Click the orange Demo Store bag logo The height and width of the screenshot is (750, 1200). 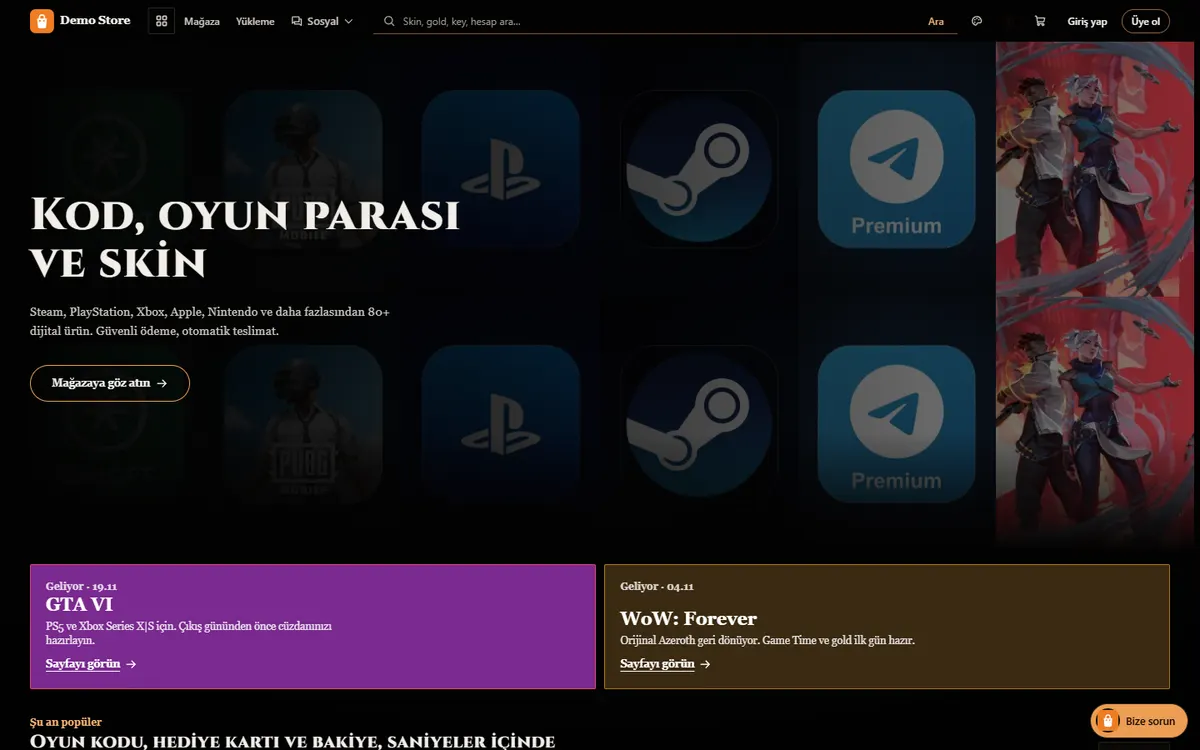click(x=42, y=21)
